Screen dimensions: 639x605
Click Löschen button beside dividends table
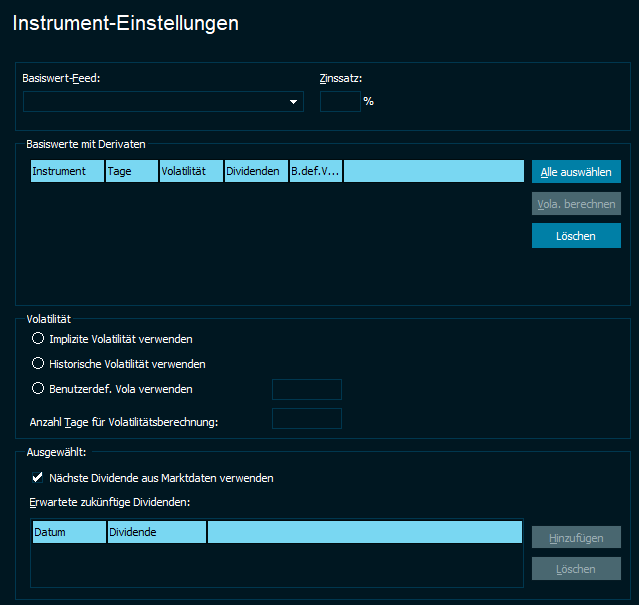(x=576, y=569)
